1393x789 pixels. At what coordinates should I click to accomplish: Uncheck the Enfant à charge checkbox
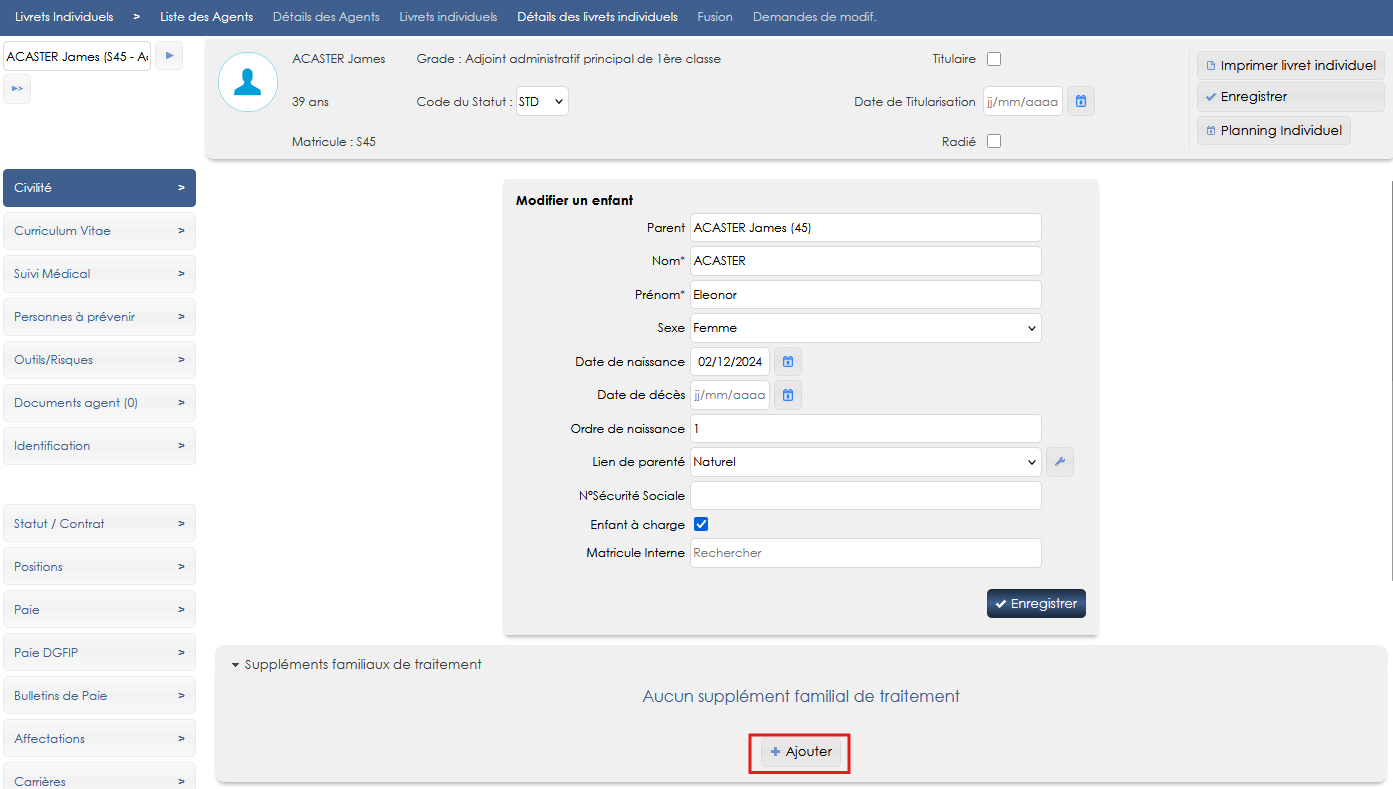[701, 524]
